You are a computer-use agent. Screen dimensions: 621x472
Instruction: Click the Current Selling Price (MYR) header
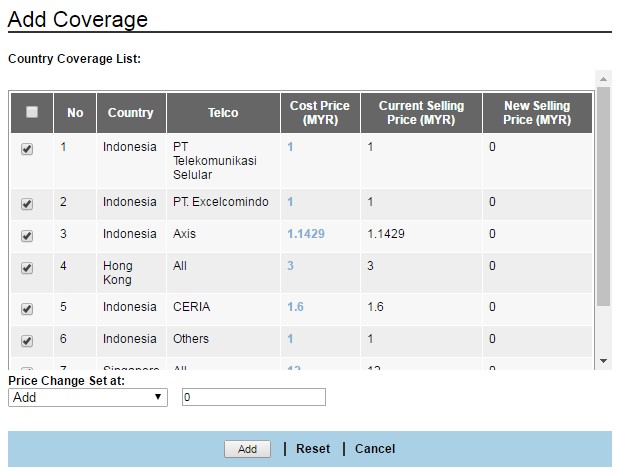(x=421, y=113)
